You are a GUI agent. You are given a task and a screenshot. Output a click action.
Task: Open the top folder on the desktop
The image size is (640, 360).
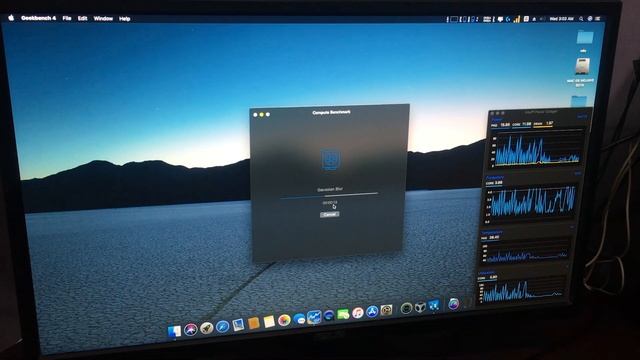pos(584,38)
